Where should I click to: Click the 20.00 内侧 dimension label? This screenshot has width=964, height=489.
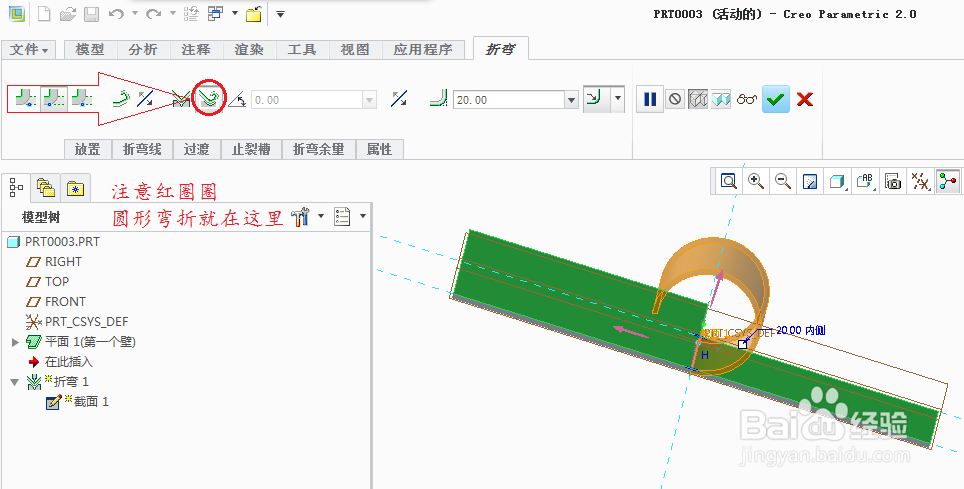[x=800, y=330]
